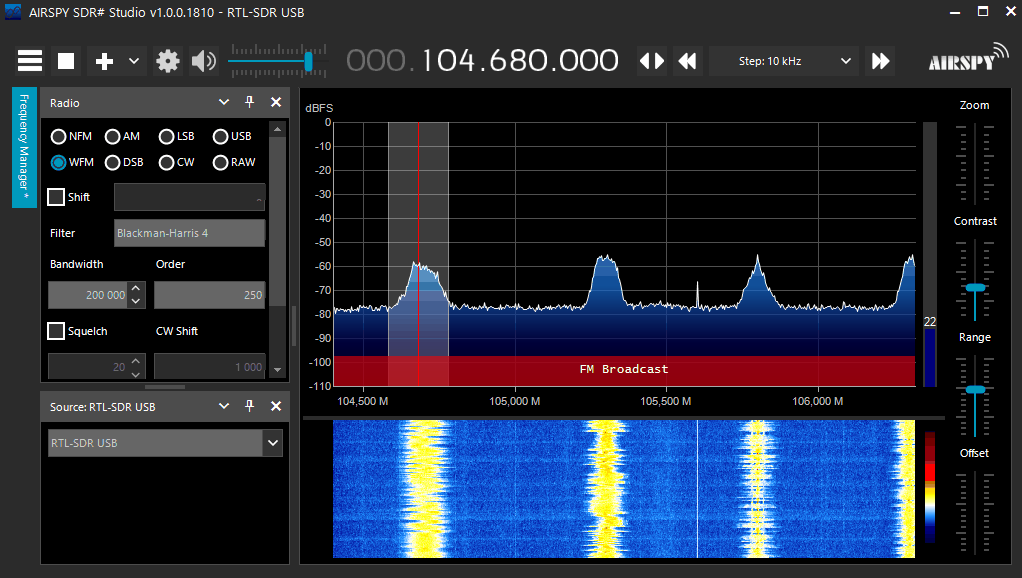Click the CW Shift 1 000 field

(209, 367)
